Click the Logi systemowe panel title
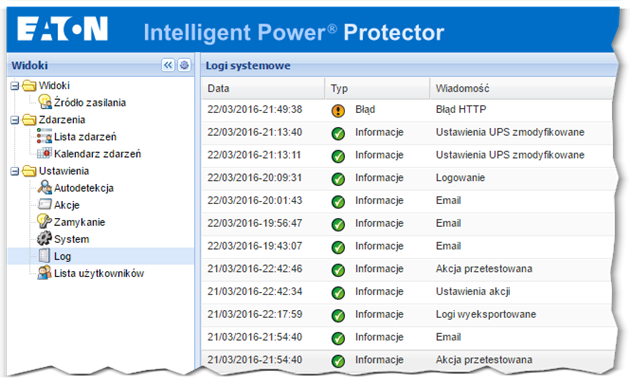Viewport: 630px width, 386px height. pyautogui.click(x=248, y=65)
